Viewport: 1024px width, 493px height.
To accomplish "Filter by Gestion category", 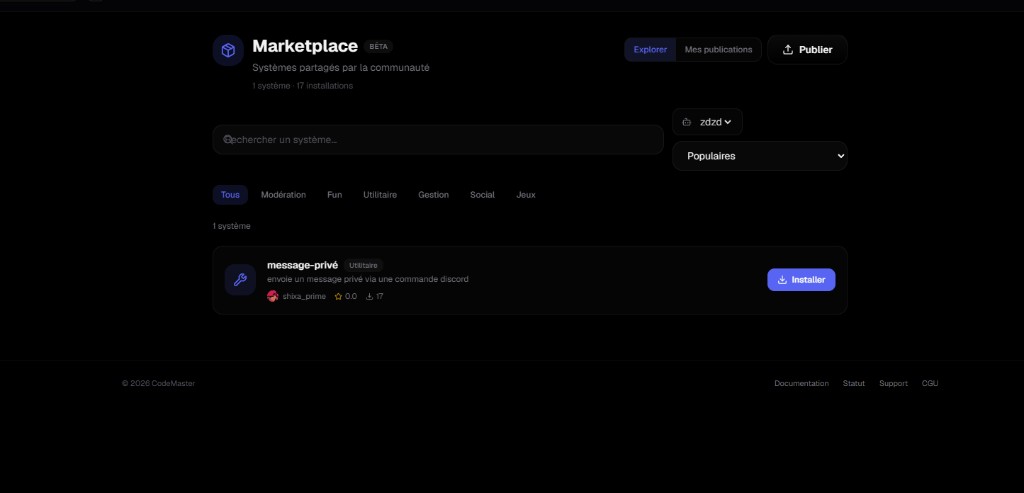I will 434,195.
